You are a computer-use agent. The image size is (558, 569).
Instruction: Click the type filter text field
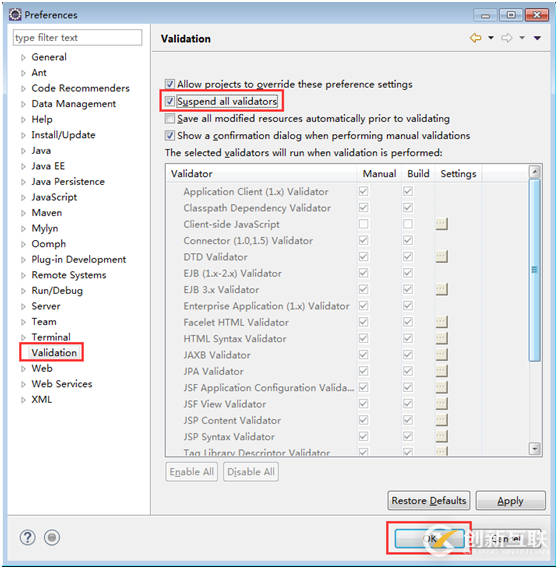click(77, 38)
